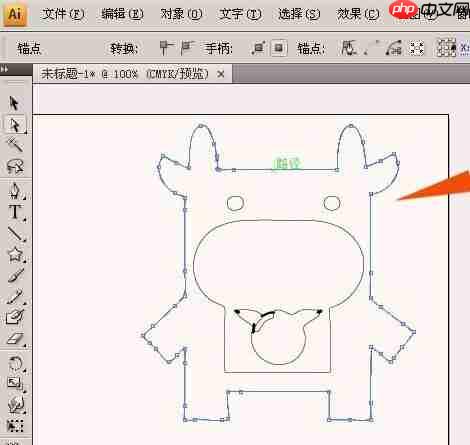This screenshot has width=470, height=445.
Task: Close the 未标题-1 document tab
Action: (221, 74)
